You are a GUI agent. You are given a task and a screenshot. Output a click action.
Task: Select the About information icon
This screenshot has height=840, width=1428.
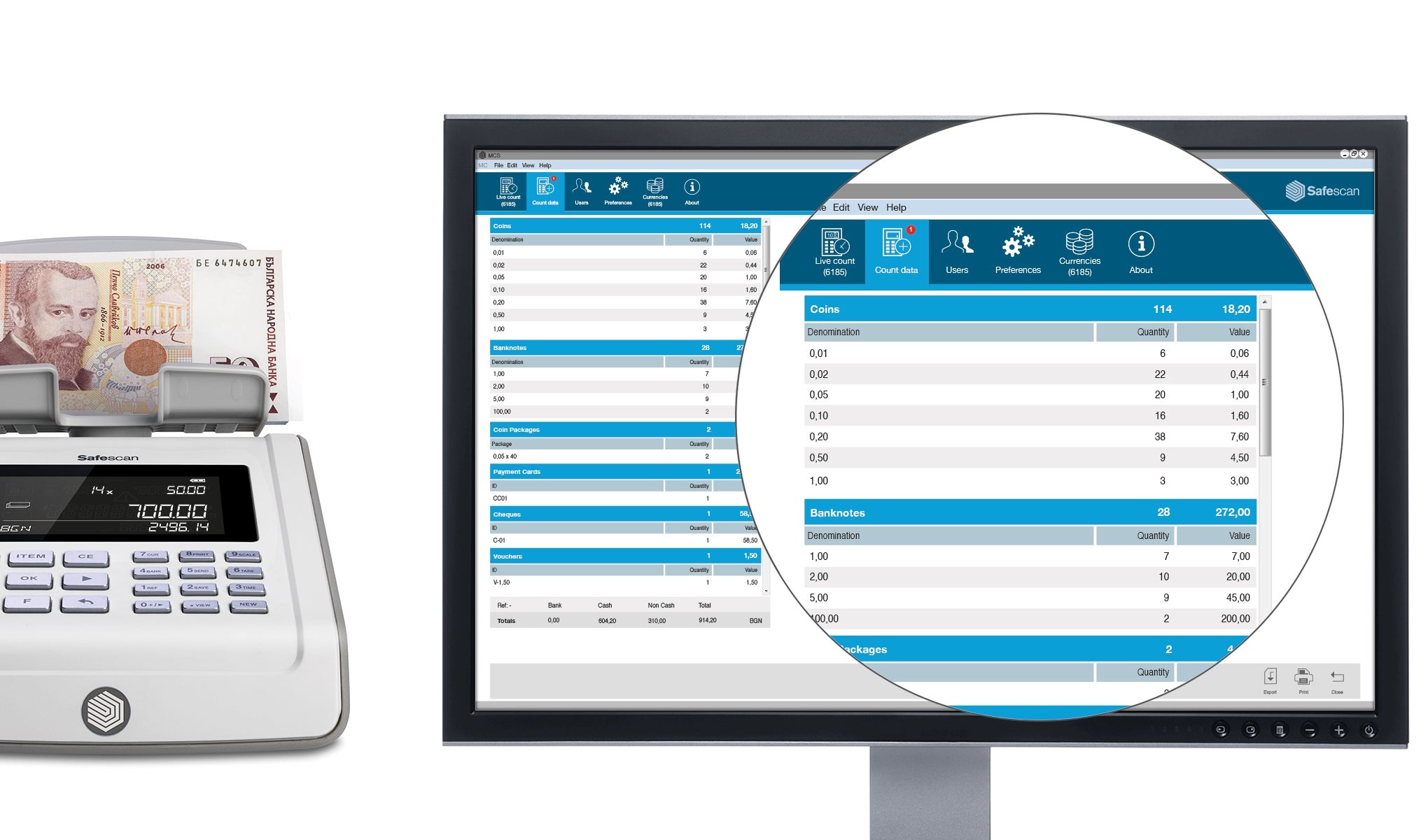(1140, 248)
